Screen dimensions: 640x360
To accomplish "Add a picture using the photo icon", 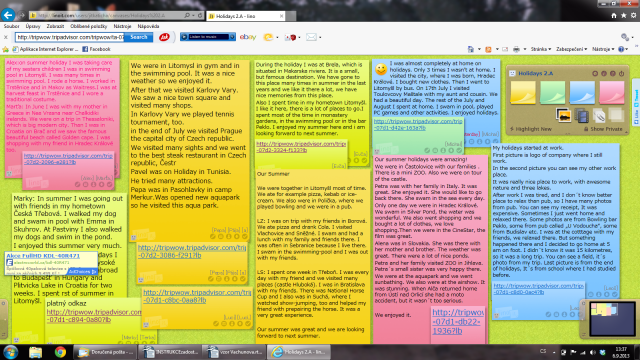I will (x=563, y=115).
